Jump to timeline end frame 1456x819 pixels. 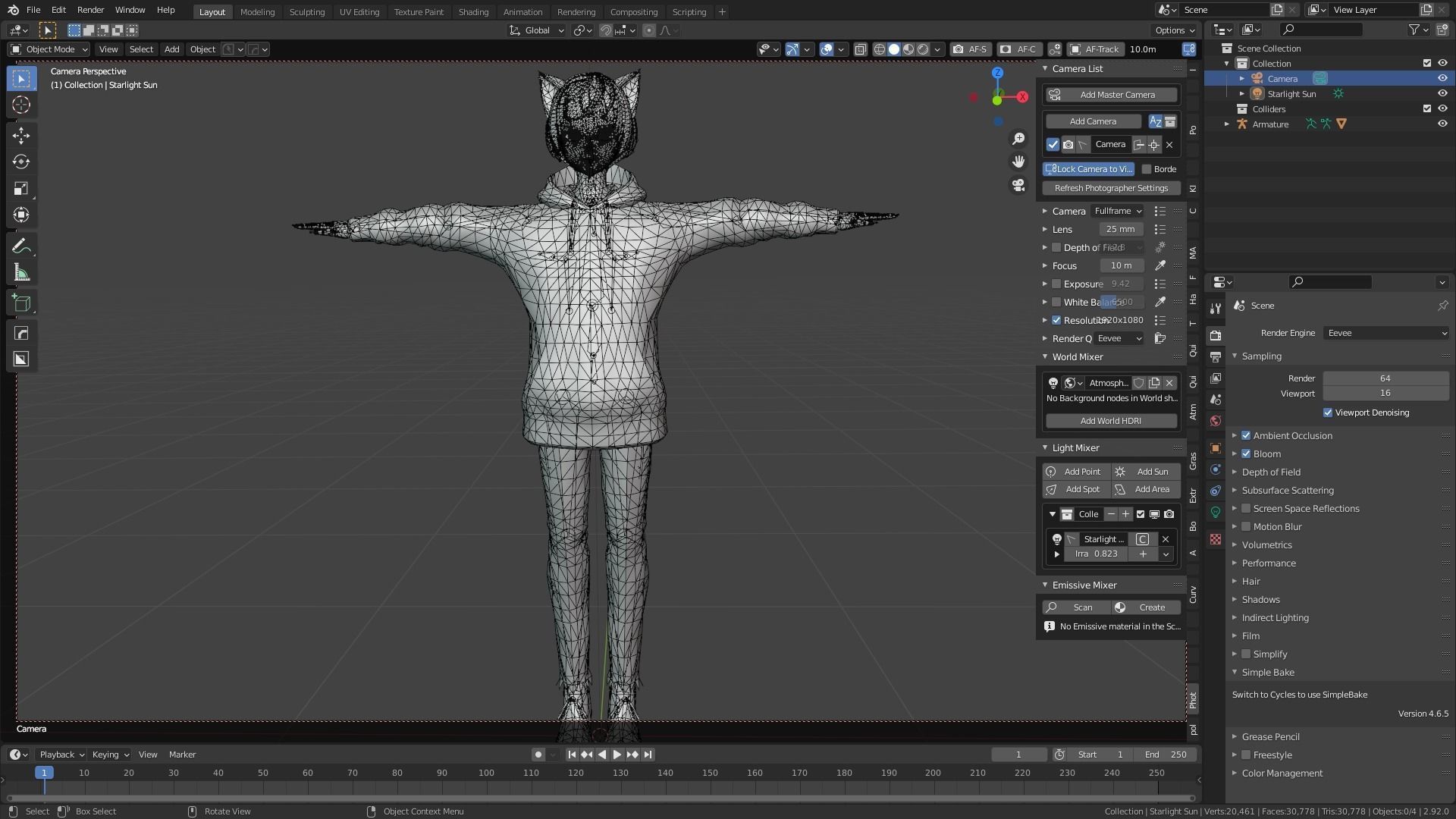click(648, 755)
